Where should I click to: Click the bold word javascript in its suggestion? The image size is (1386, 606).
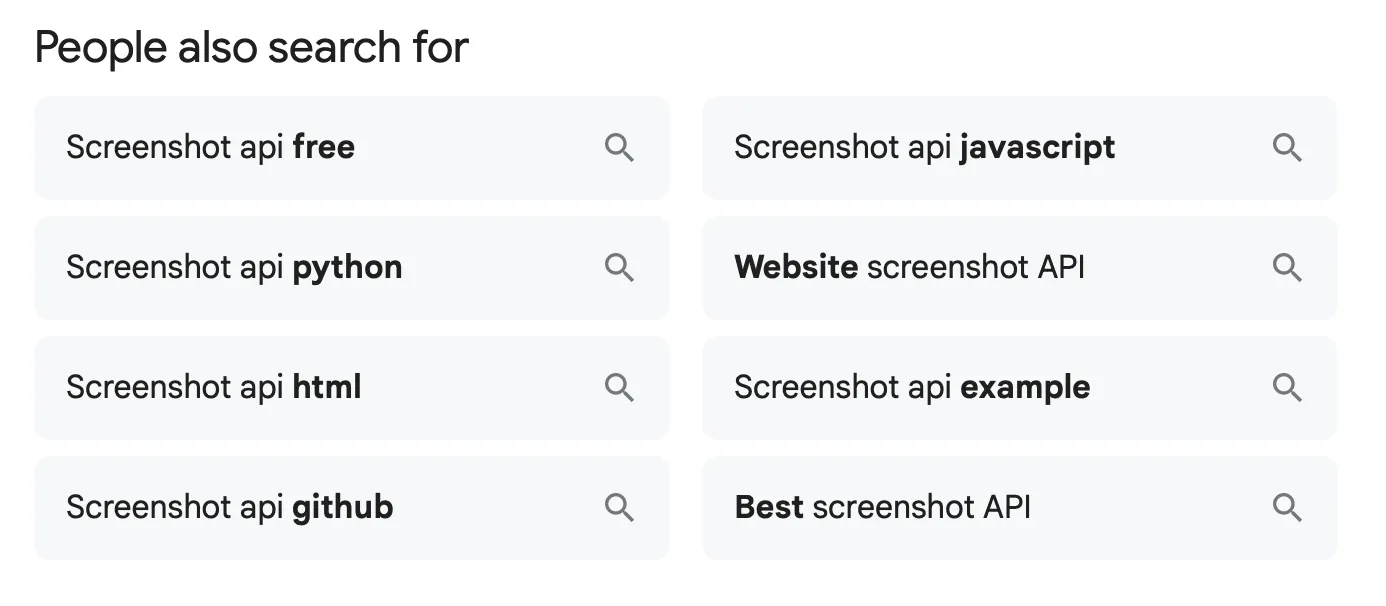pyautogui.click(x=1038, y=148)
